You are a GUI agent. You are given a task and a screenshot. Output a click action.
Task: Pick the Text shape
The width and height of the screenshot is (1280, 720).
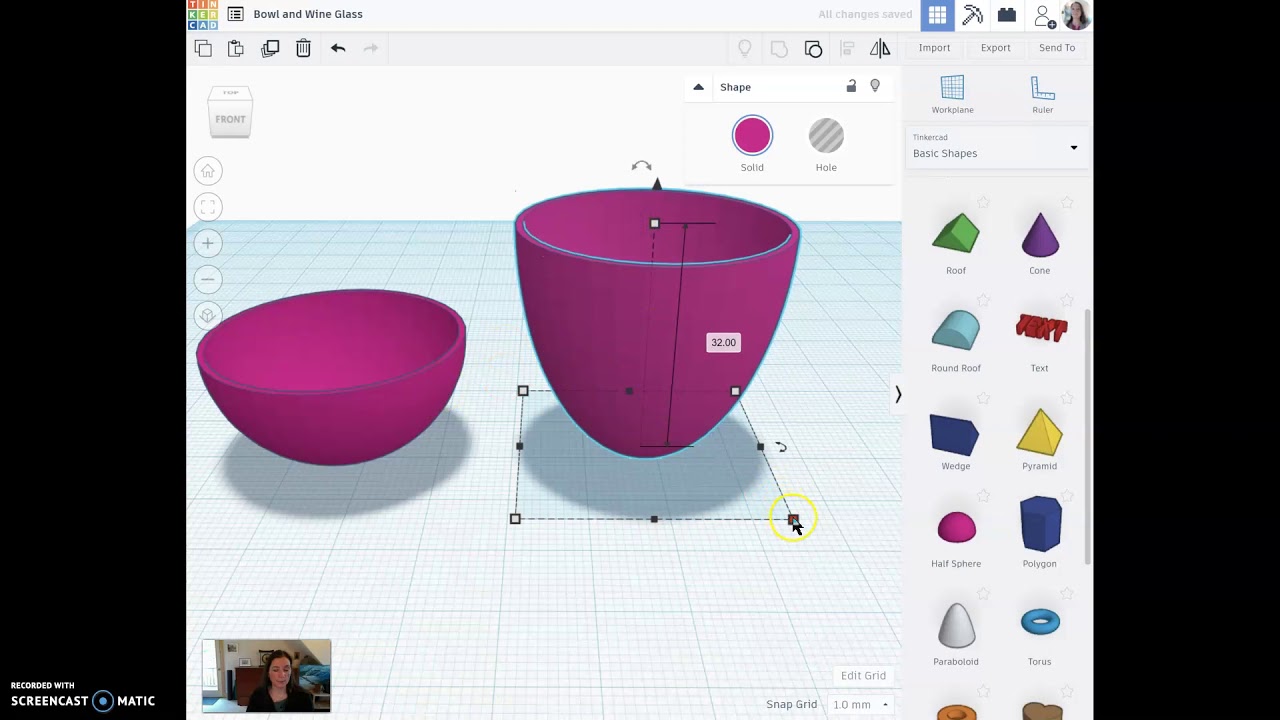(1040, 328)
